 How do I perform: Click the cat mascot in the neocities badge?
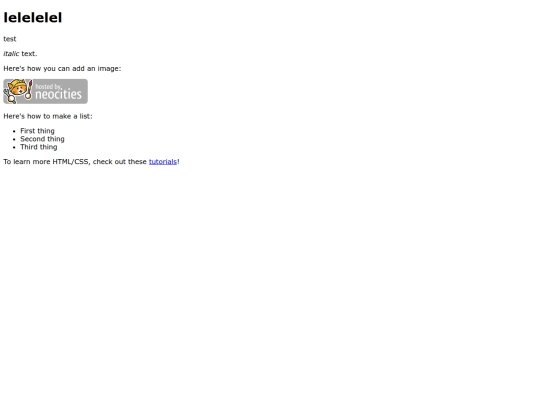coord(16,91)
